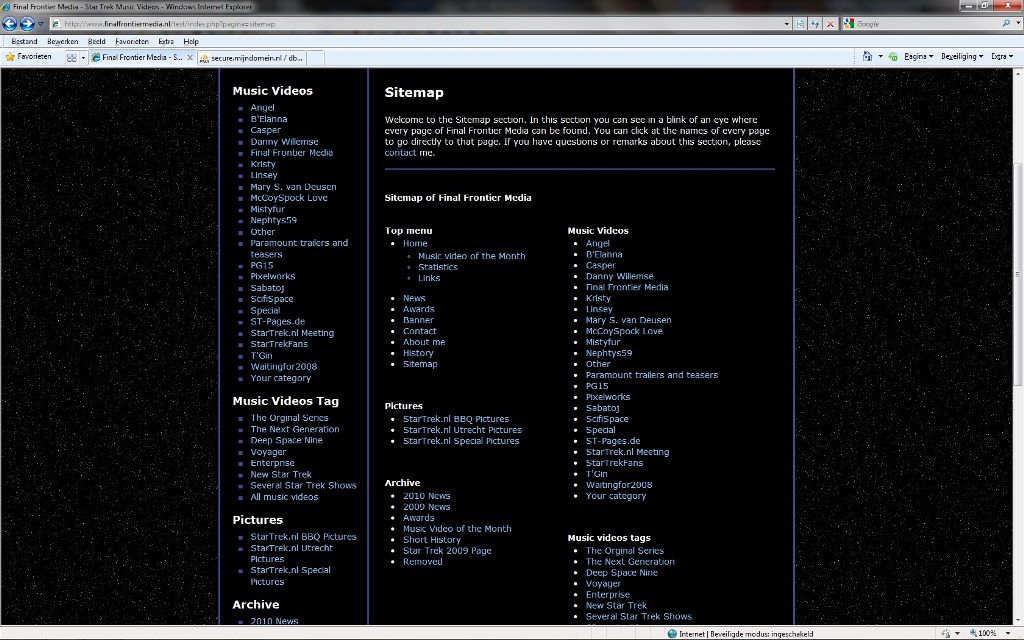Open the Help menu

(191, 41)
